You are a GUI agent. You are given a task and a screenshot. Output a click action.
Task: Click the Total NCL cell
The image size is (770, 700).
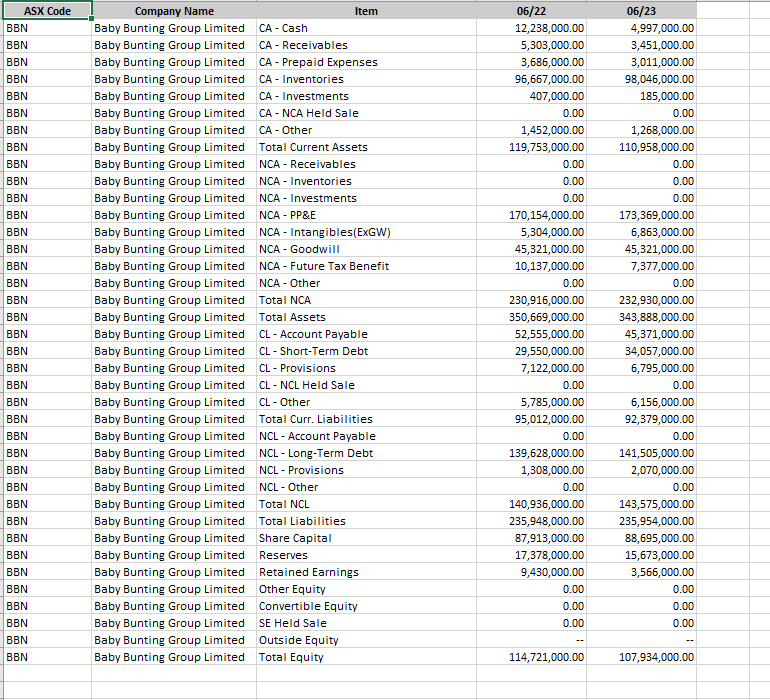[366, 504]
